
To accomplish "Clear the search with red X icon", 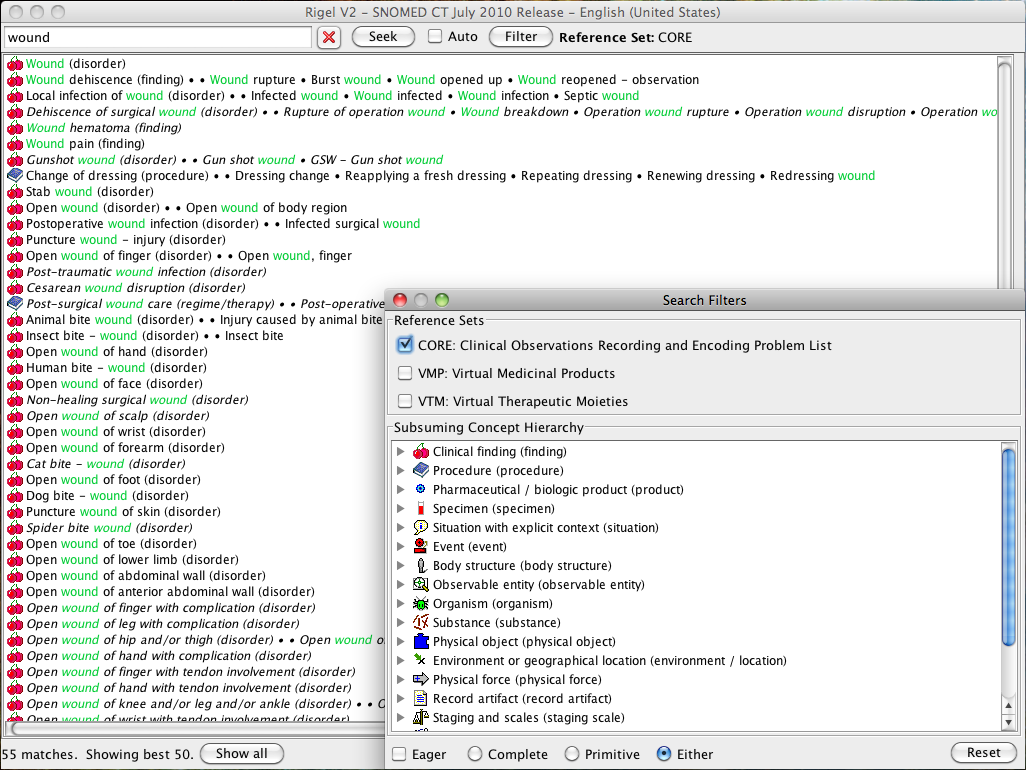I will pyautogui.click(x=329, y=37).
